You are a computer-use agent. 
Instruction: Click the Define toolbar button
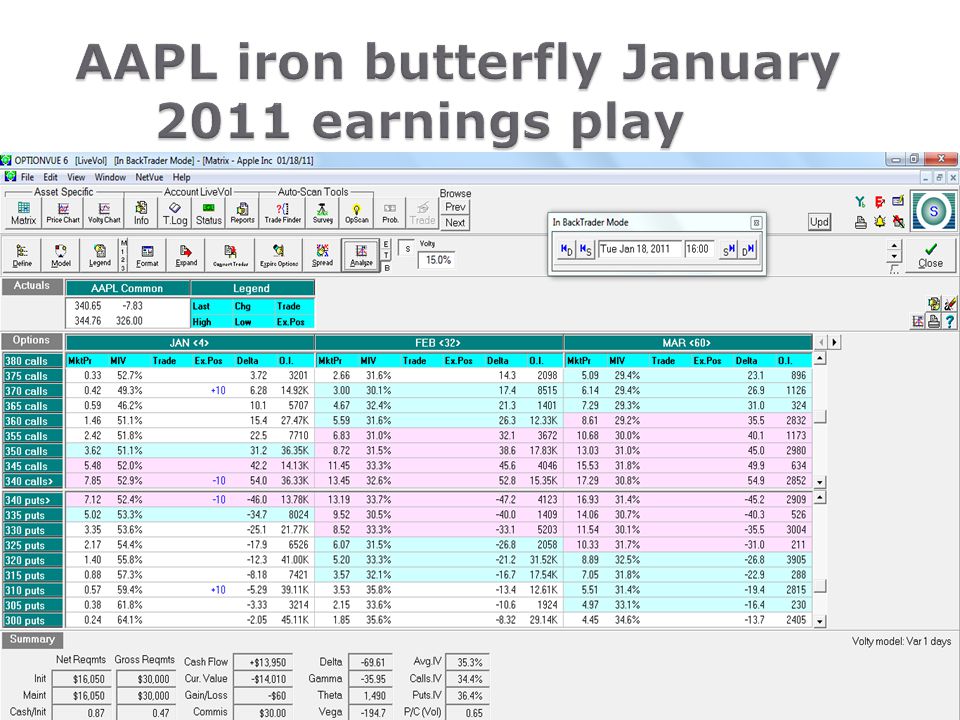pyautogui.click(x=22, y=255)
